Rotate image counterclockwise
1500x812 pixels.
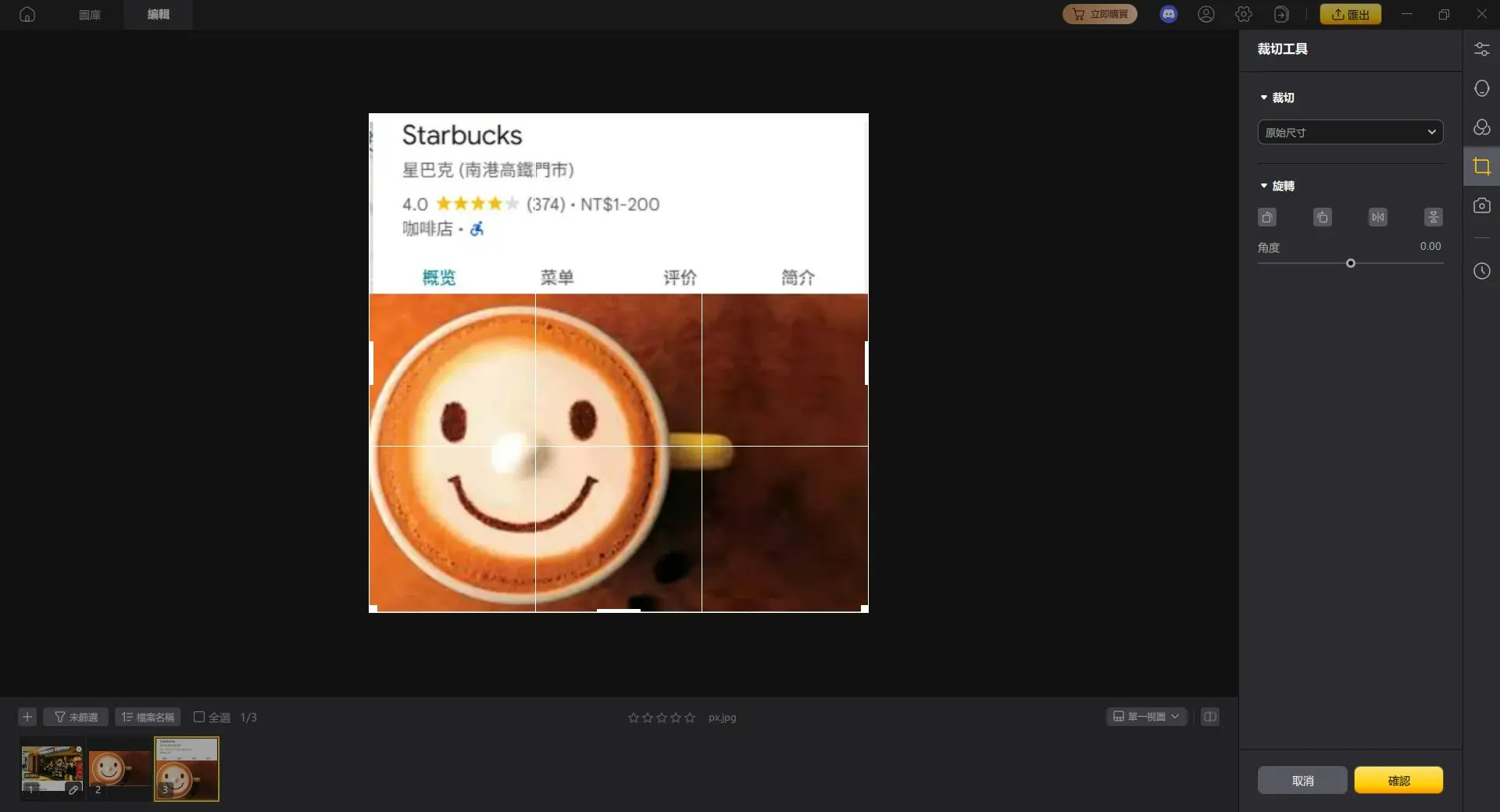coord(1267,217)
